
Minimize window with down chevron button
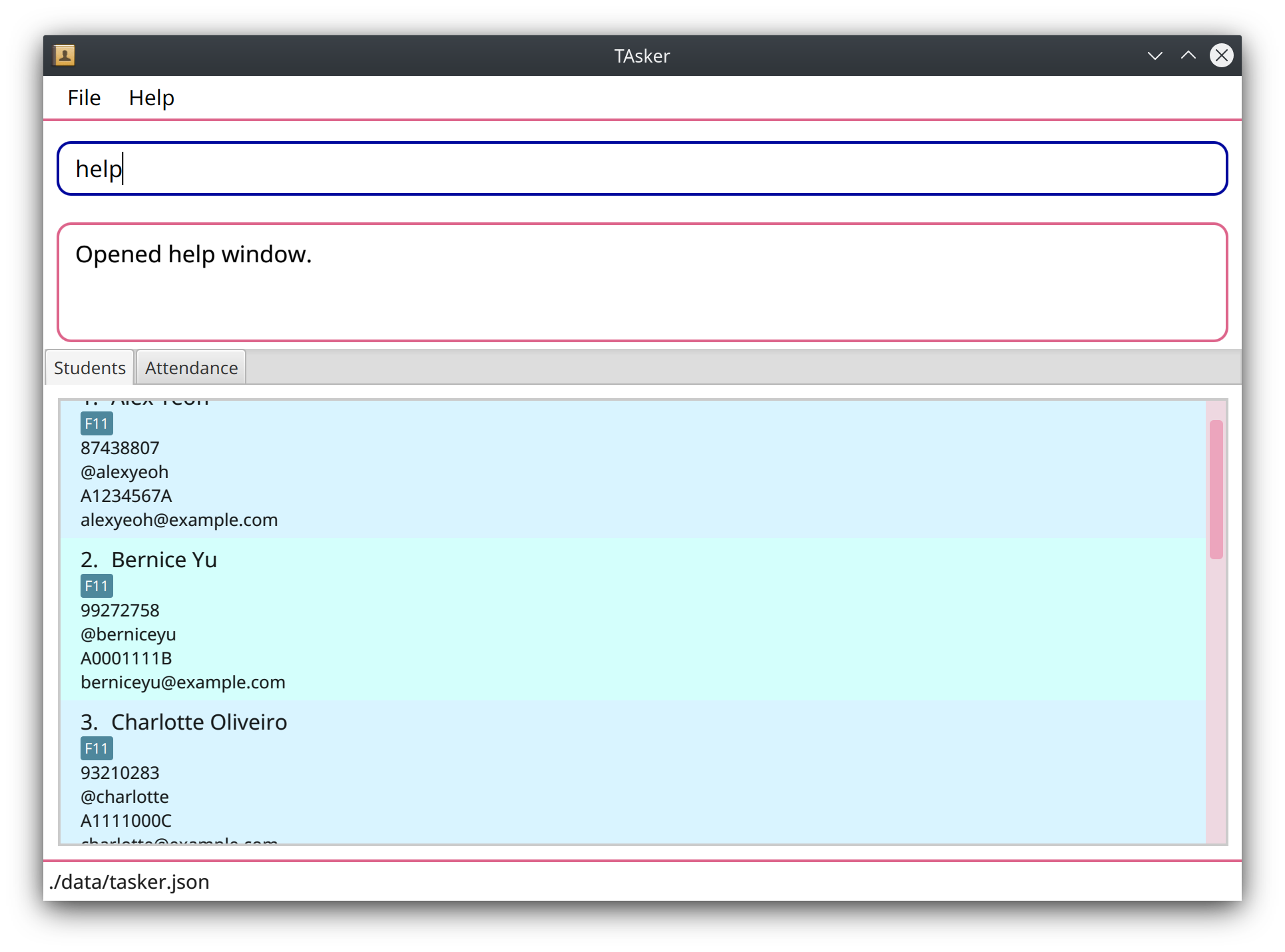tap(1155, 56)
